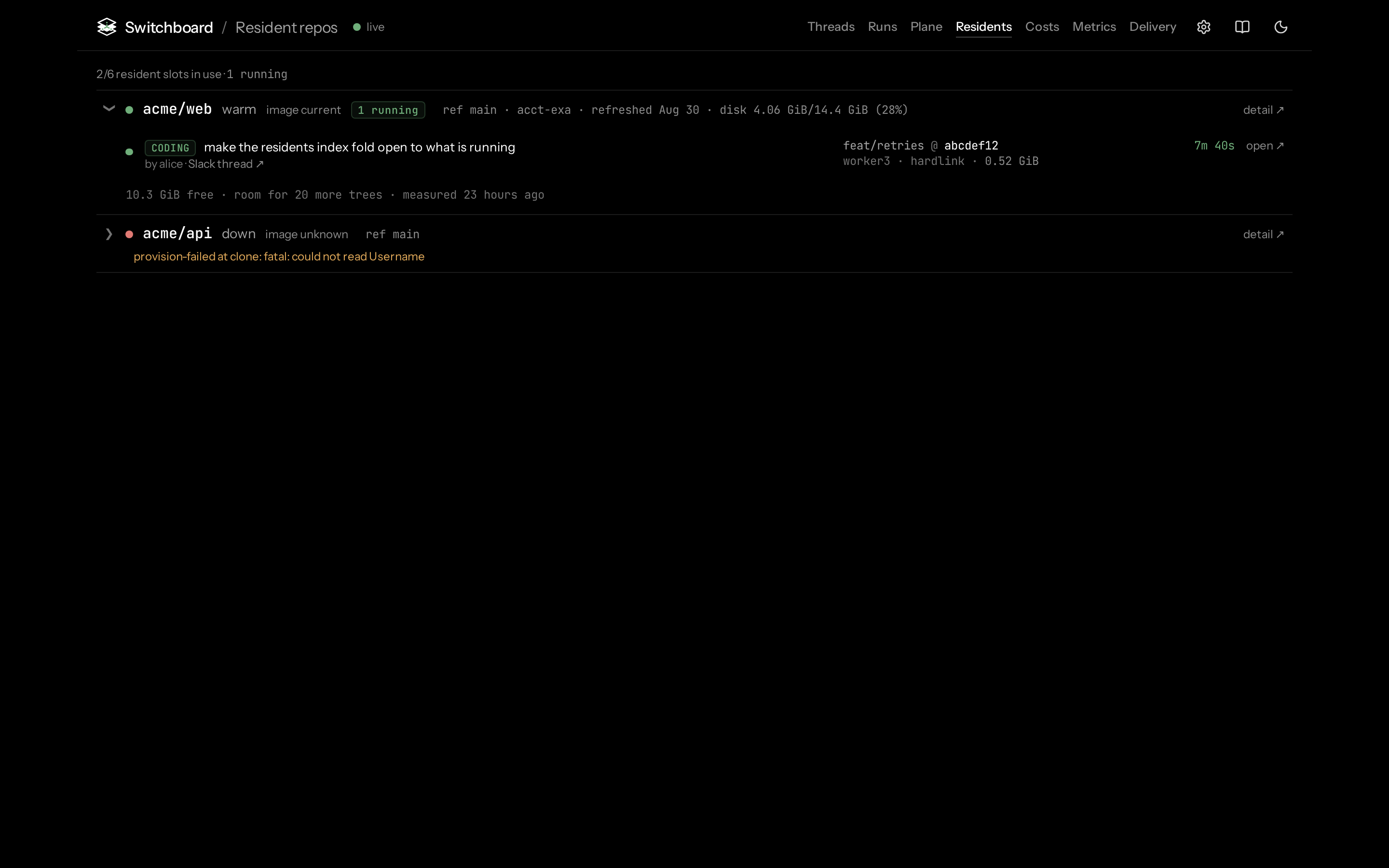Click the live indicator in the header
This screenshot has height=868, width=1389.
(x=368, y=27)
